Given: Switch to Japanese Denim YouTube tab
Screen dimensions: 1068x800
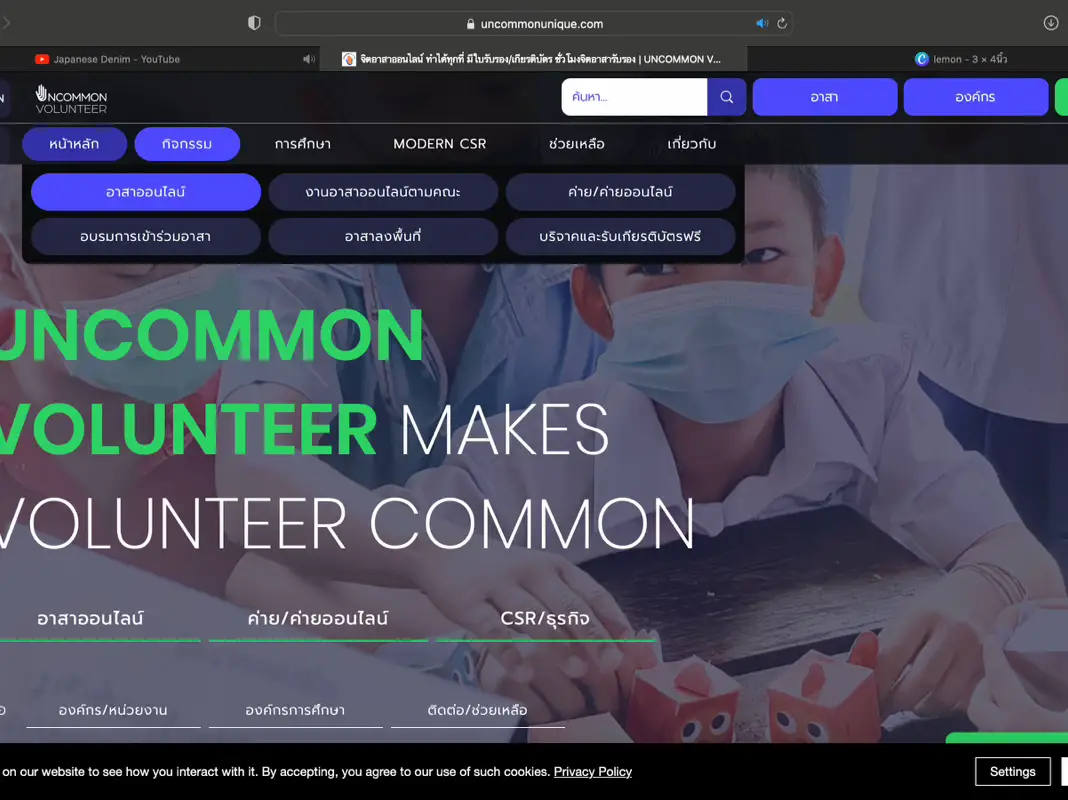Looking at the screenshot, I should [116, 59].
